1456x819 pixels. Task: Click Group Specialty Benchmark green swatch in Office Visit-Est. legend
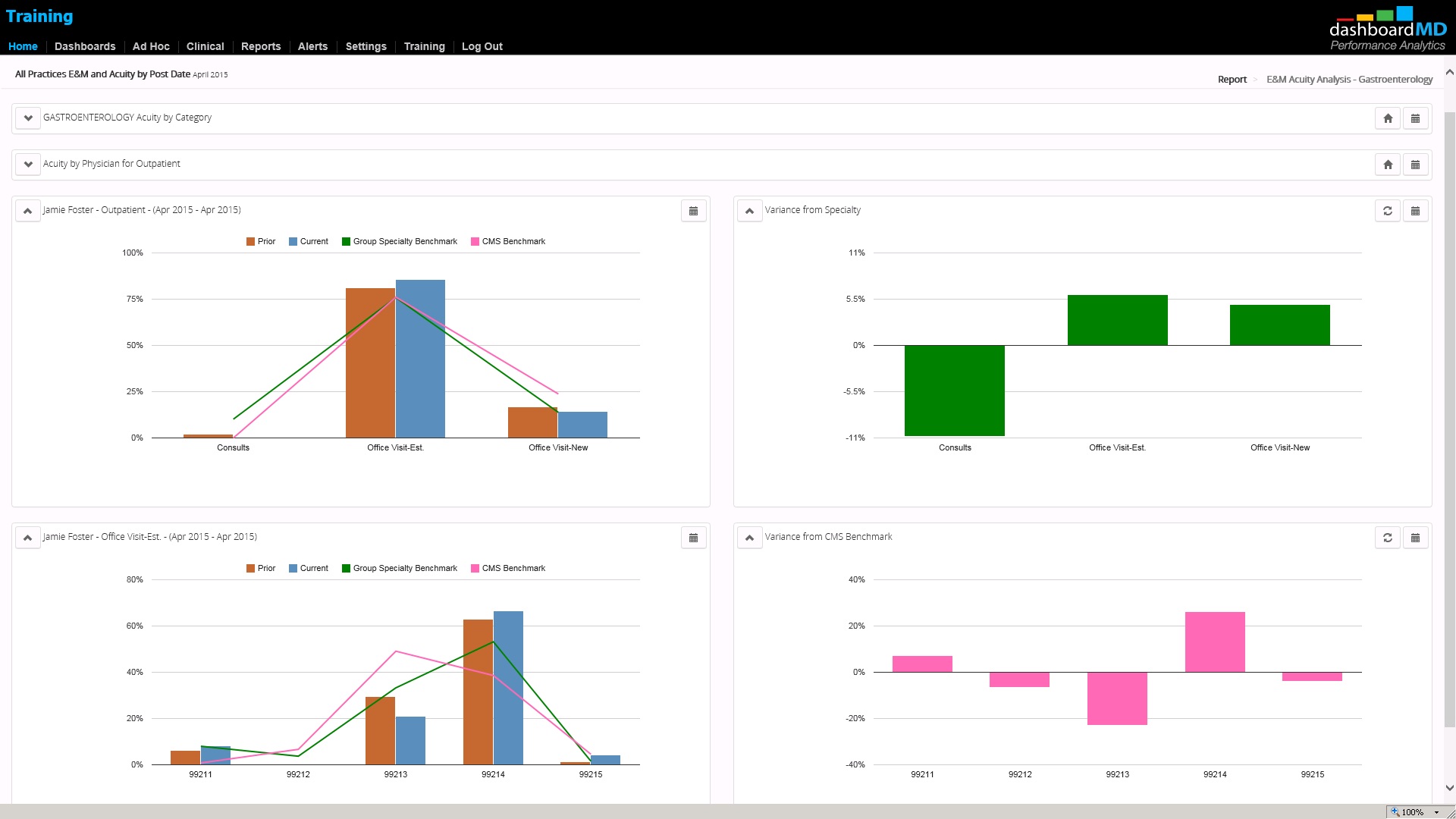(346, 568)
